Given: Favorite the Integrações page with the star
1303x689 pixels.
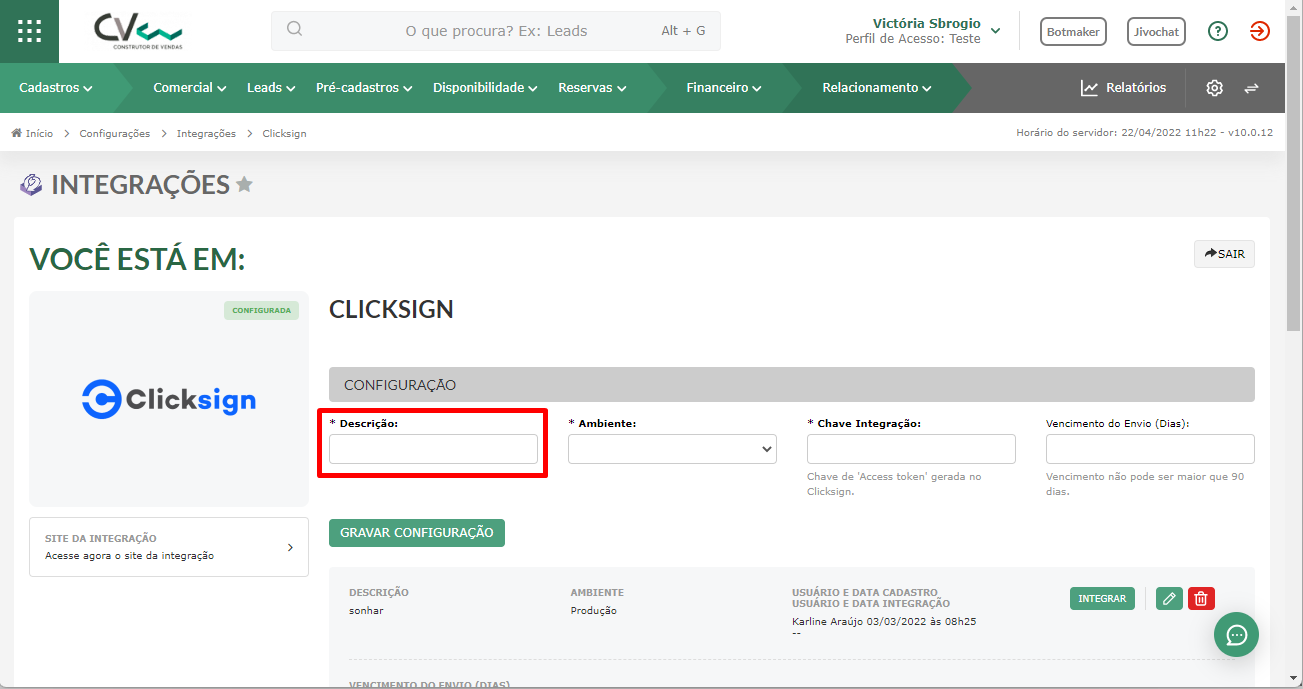Looking at the screenshot, I should 244,185.
